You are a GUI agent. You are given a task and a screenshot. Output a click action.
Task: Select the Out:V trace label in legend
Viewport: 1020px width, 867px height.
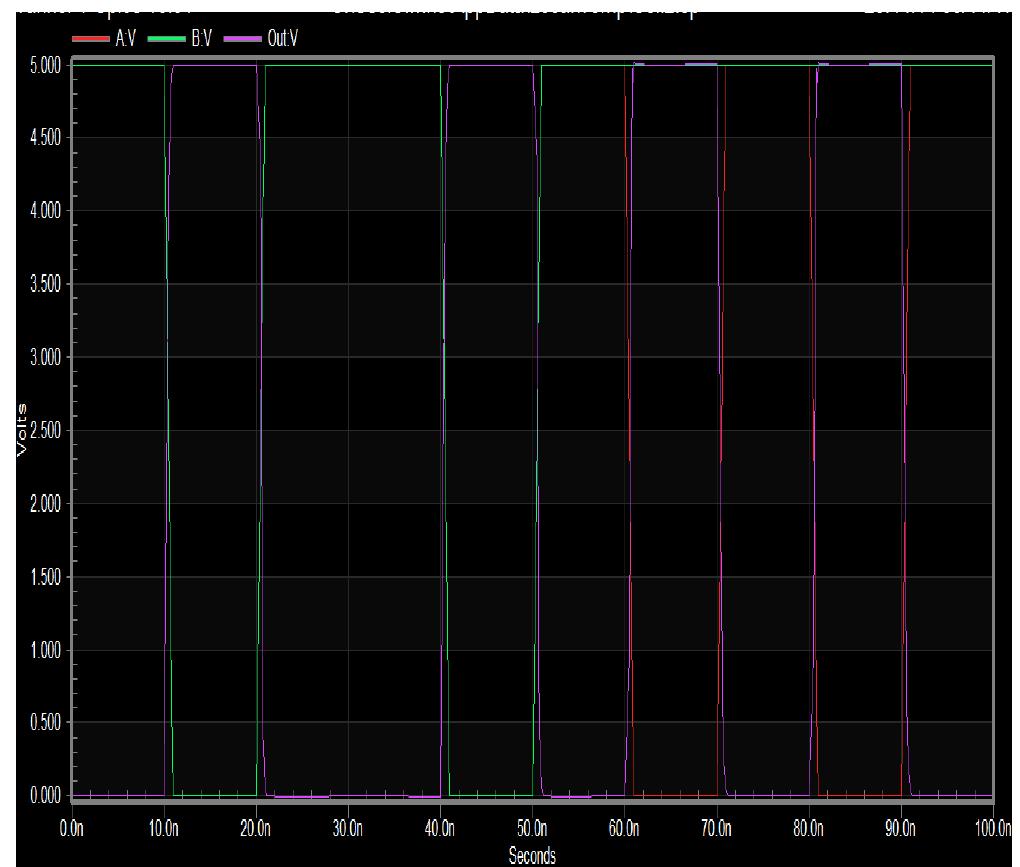[x=283, y=38]
